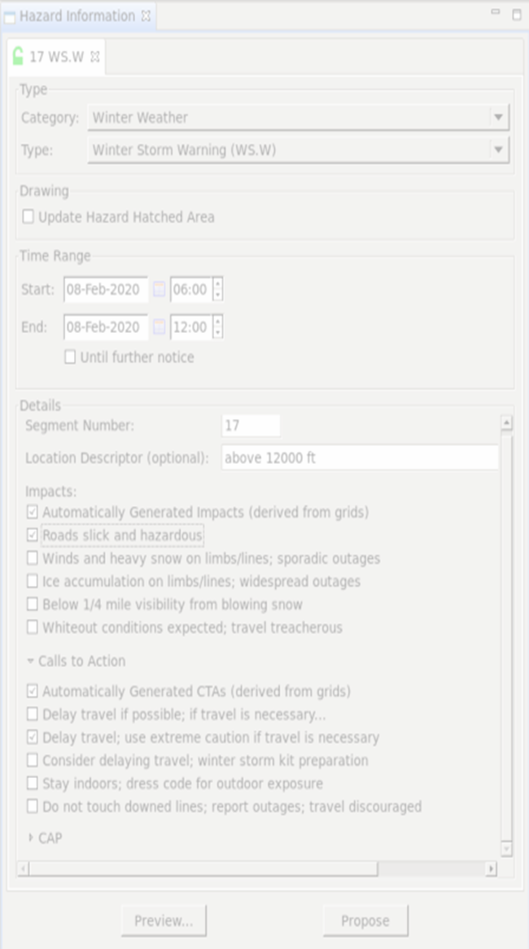Check the Until further notice box

(x=70, y=357)
